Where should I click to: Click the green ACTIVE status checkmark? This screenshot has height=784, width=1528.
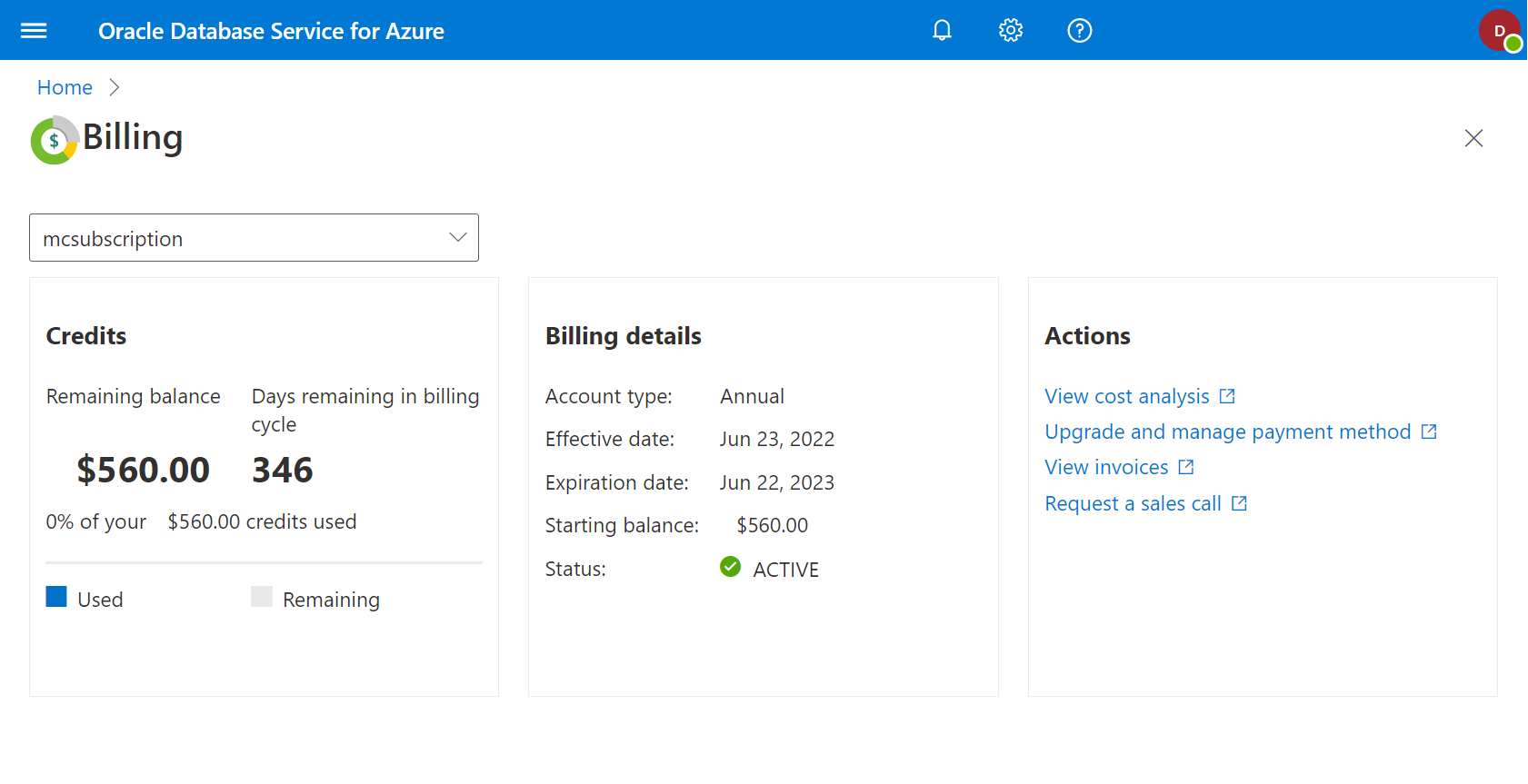click(730, 567)
